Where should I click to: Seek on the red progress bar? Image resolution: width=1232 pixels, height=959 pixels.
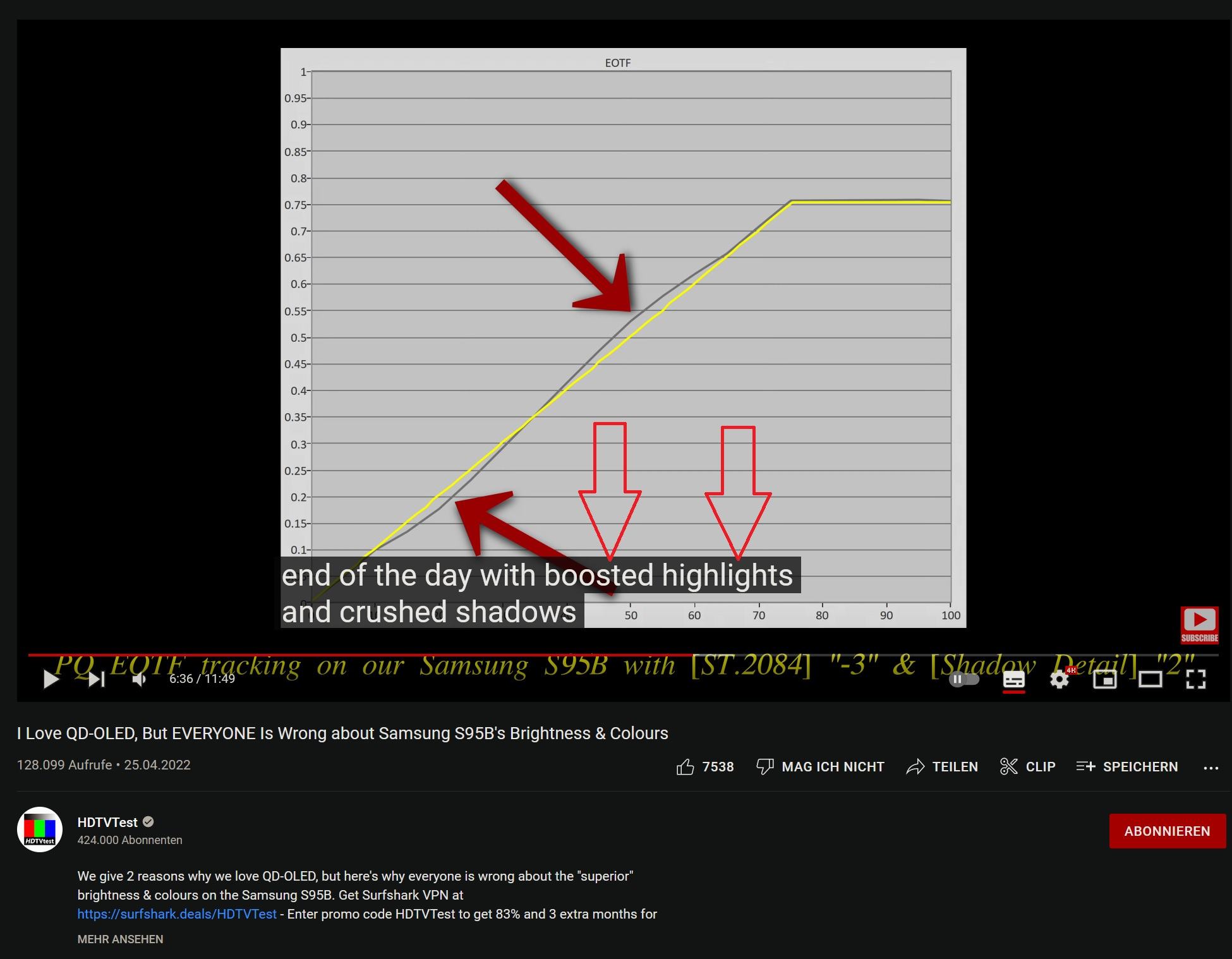click(360, 655)
